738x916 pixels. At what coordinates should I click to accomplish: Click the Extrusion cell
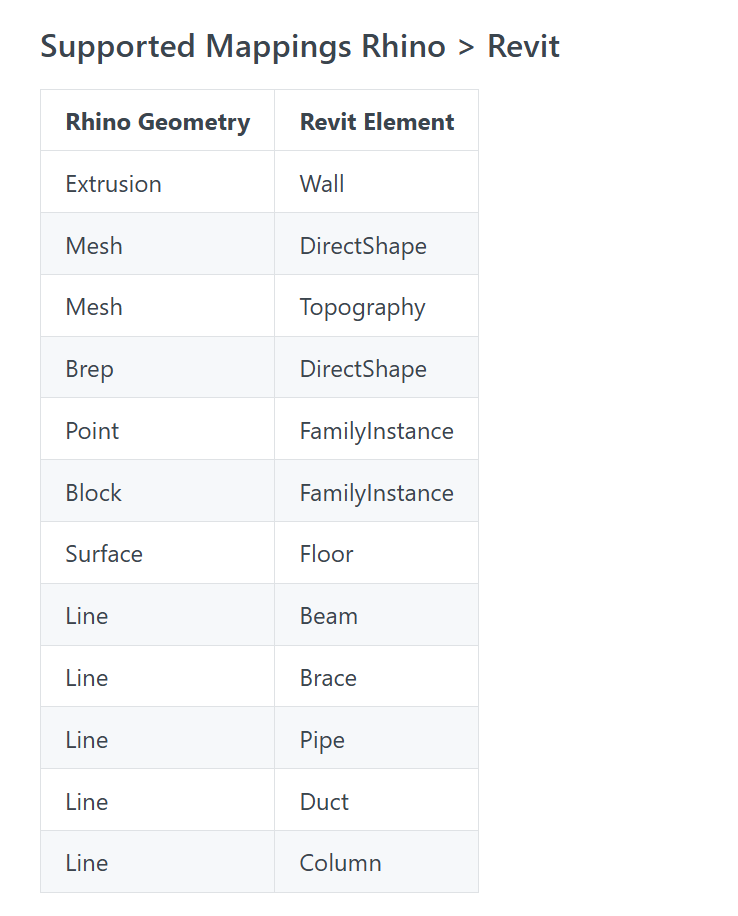[157, 182]
